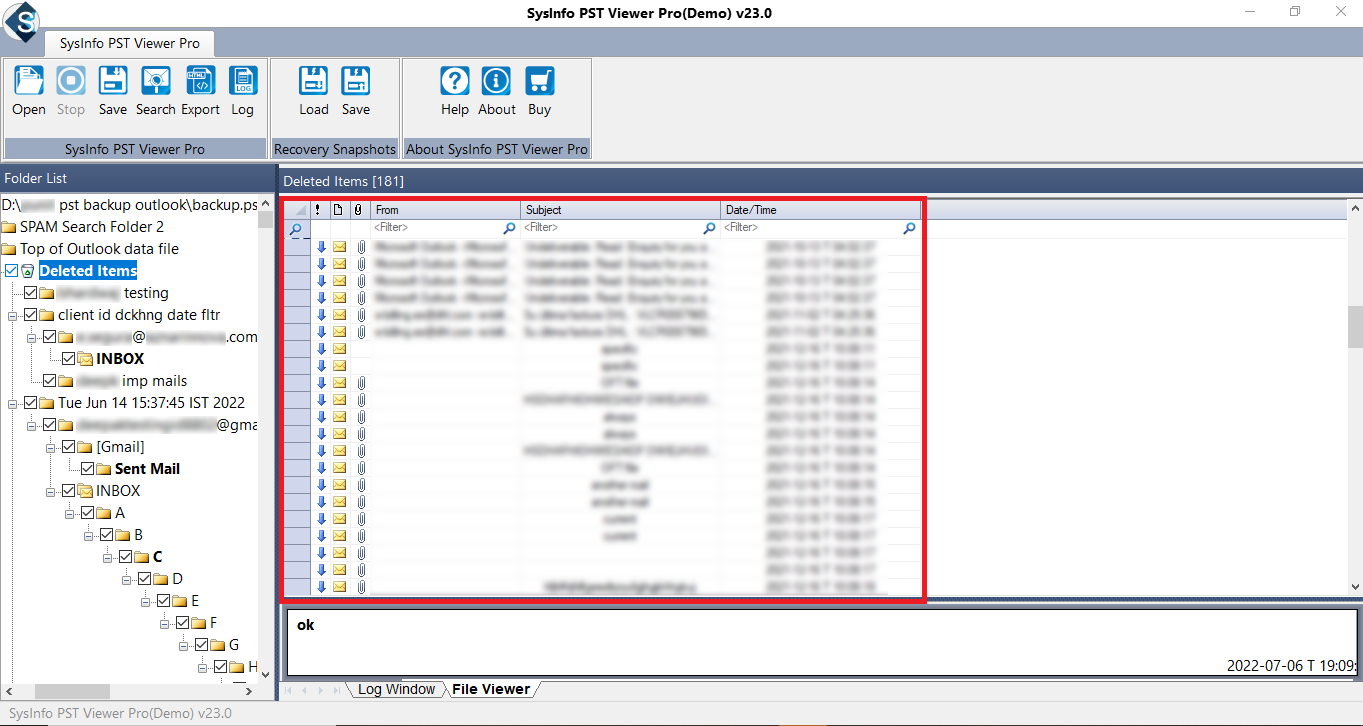Toggle the Tue Jun 14 folder checkbox
This screenshot has height=726, width=1363.
30,403
